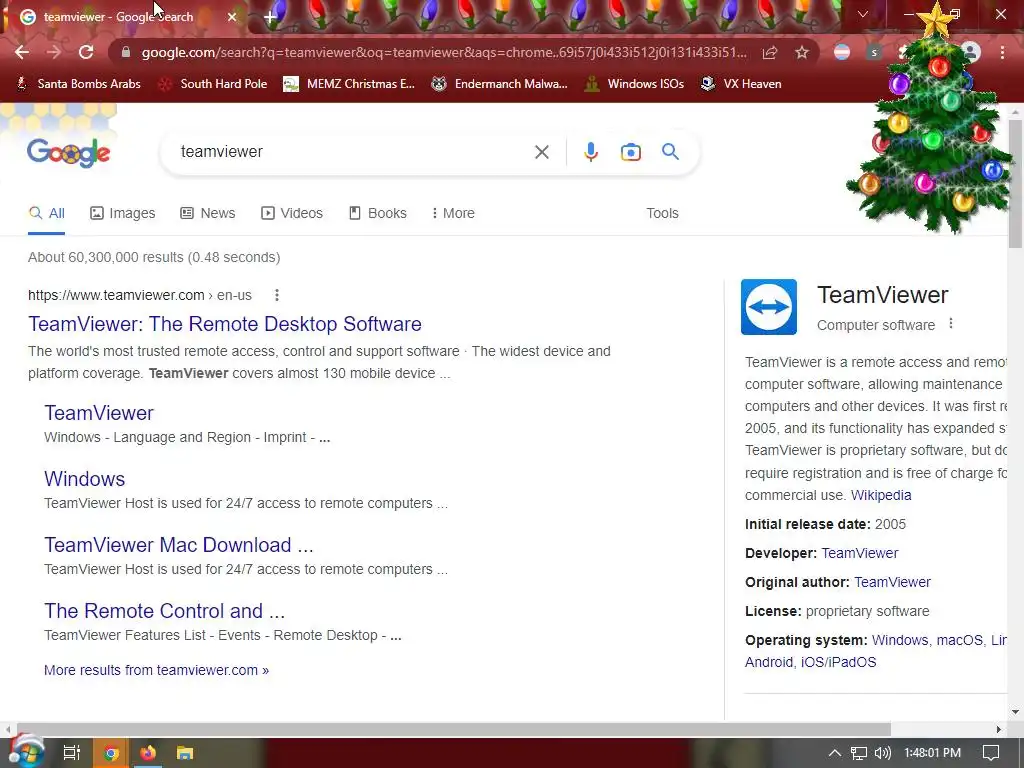Open the 'TeamViewer' sitelink
Viewport: 1024px width, 768px height.
(x=99, y=413)
